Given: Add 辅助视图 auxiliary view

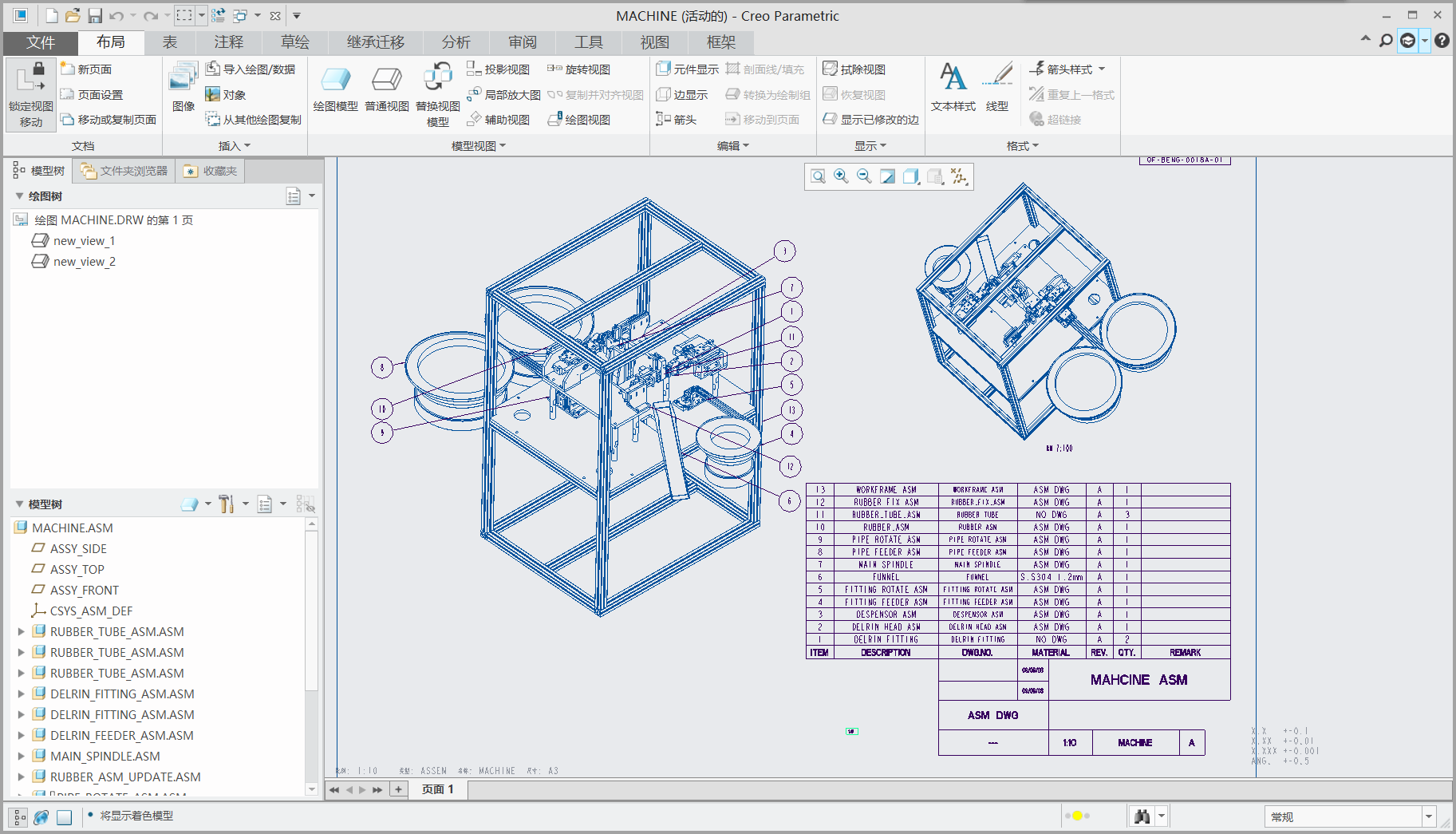Looking at the screenshot, I should 499,119.
